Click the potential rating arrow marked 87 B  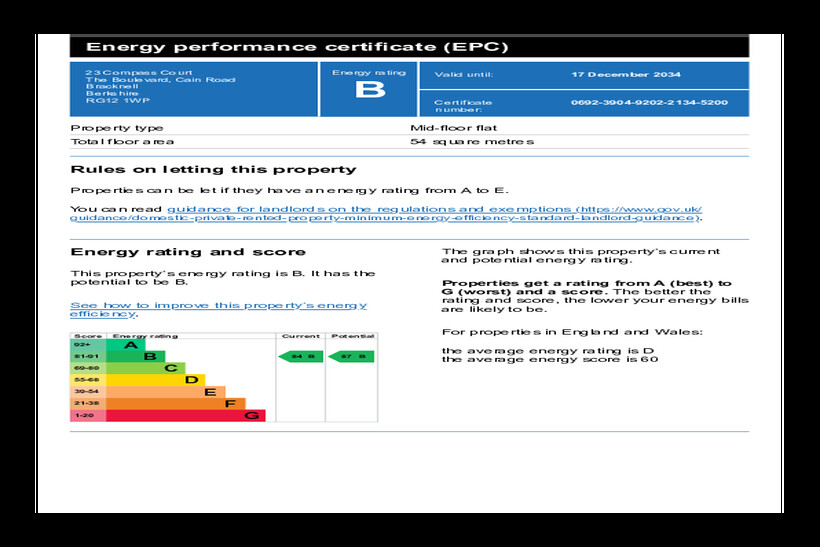351,356
